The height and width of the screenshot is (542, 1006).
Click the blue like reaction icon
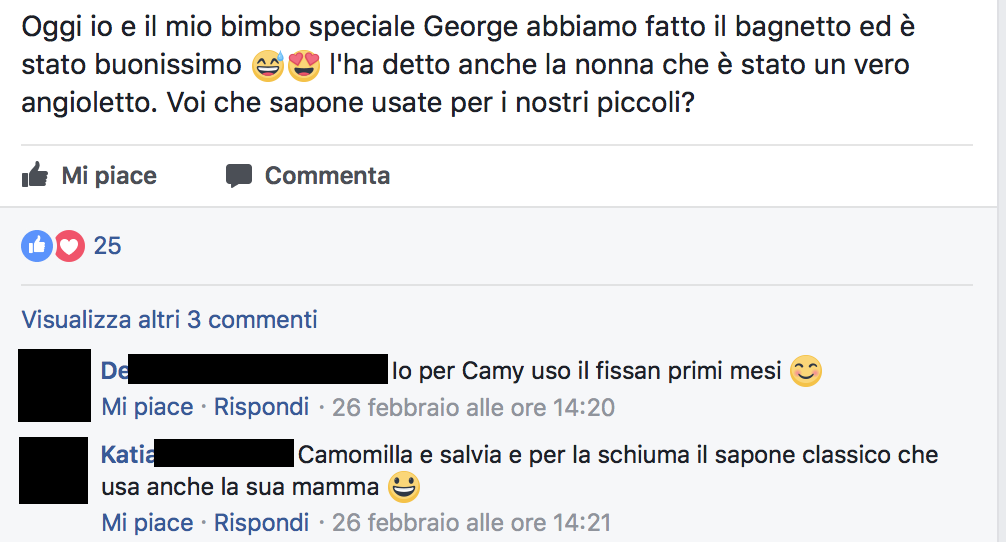[x=37, y=246]
